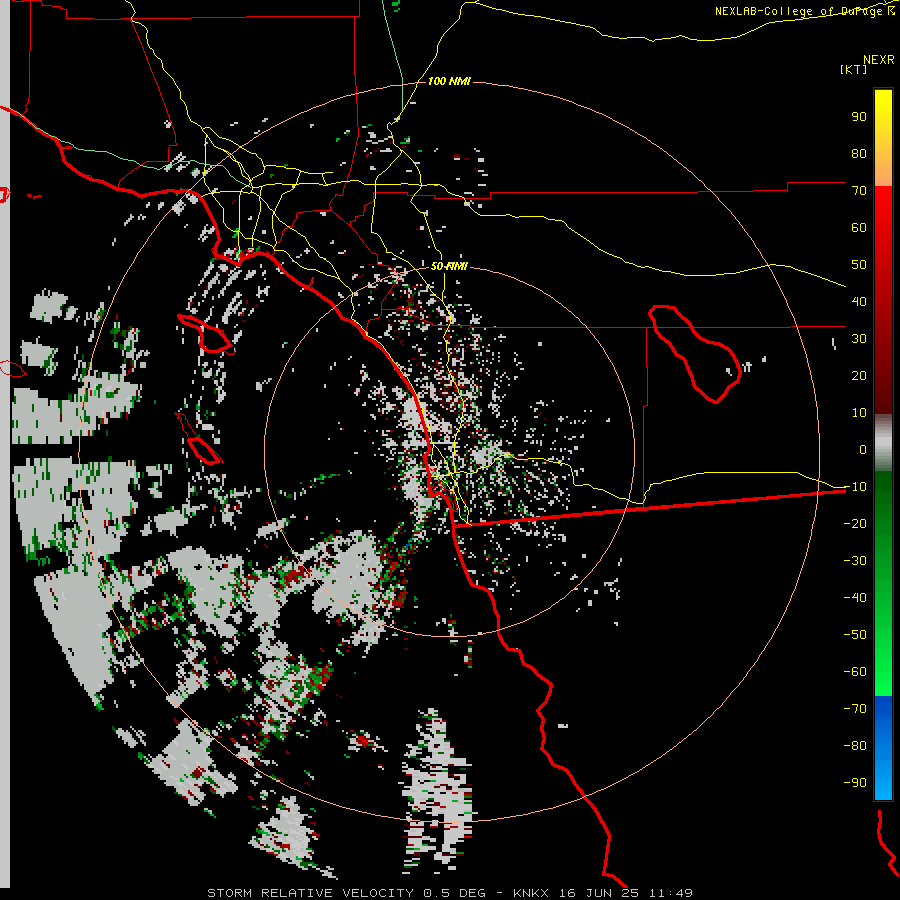Click the 11:49 timestamp text

pyautogui.click(x=670, y=893)
